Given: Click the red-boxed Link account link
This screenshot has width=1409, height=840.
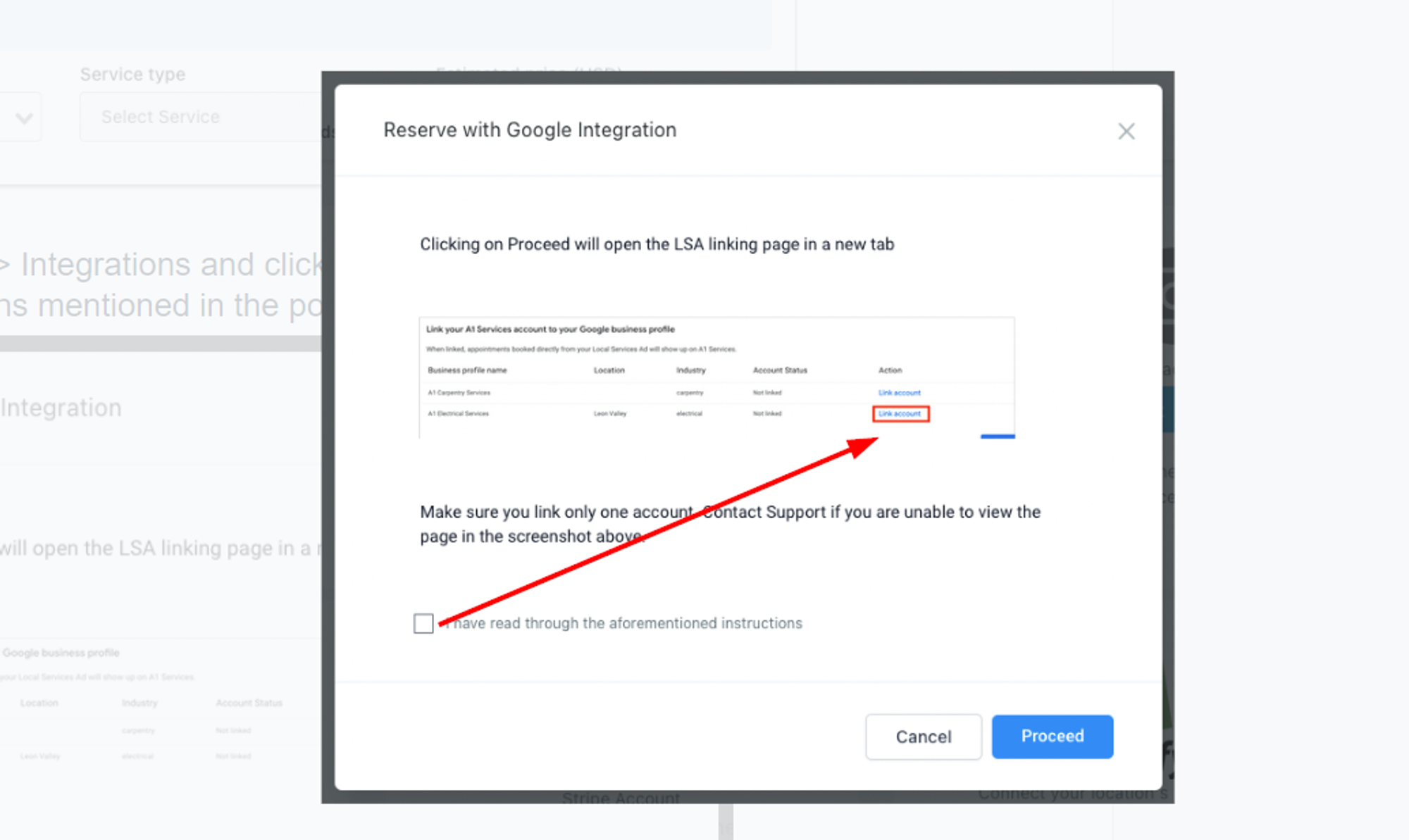Looking at the screenshot, I should point(900,413).
